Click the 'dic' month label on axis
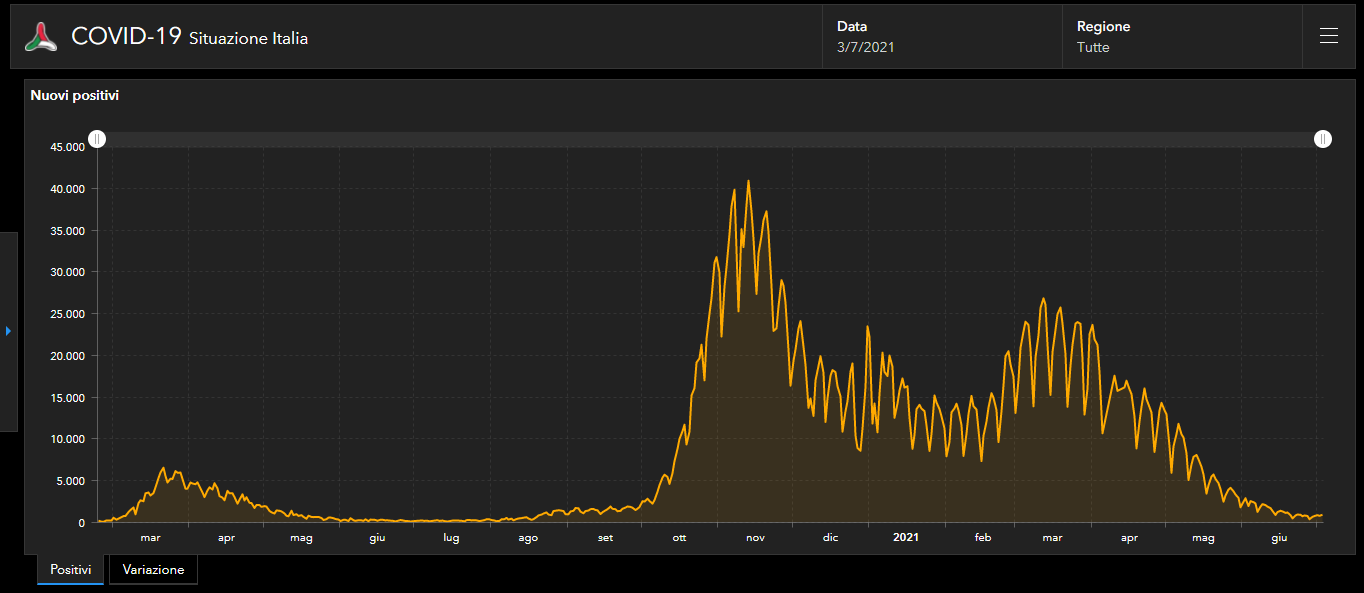1364x593 pixels. click(830, 538)
